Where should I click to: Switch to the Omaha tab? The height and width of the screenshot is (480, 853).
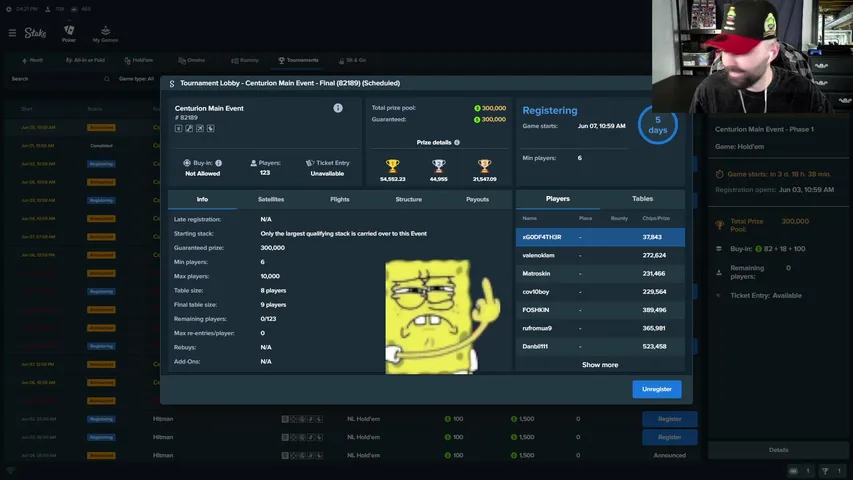[191, 60]
